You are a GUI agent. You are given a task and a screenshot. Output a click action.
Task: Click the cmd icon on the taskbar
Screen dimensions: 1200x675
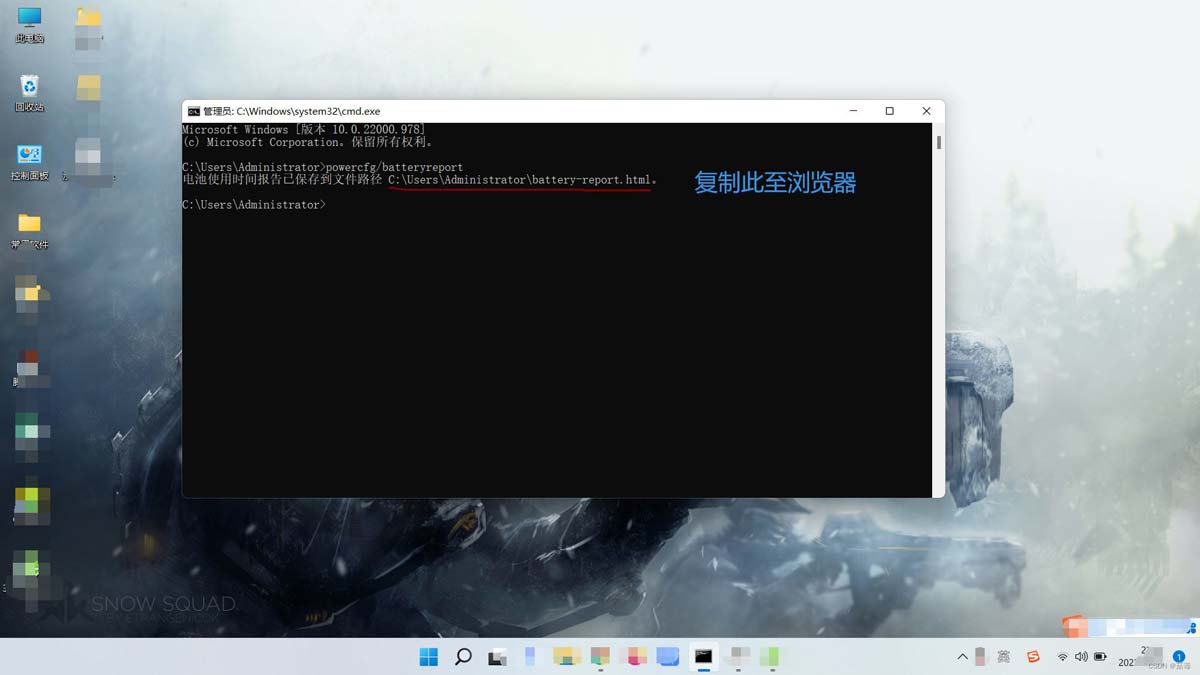coord(704,657)
